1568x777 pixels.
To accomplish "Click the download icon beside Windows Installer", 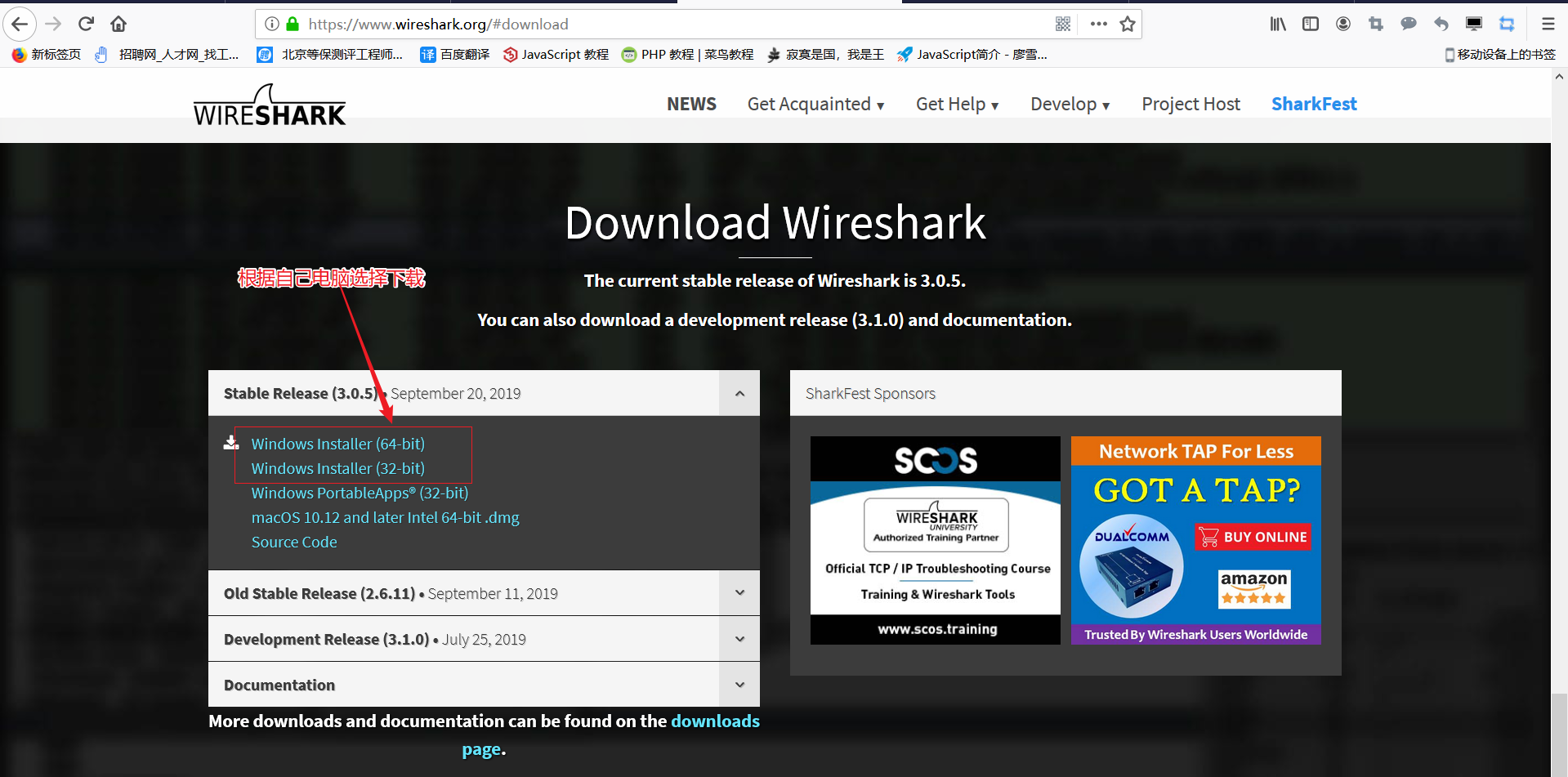I will [231, 443].
